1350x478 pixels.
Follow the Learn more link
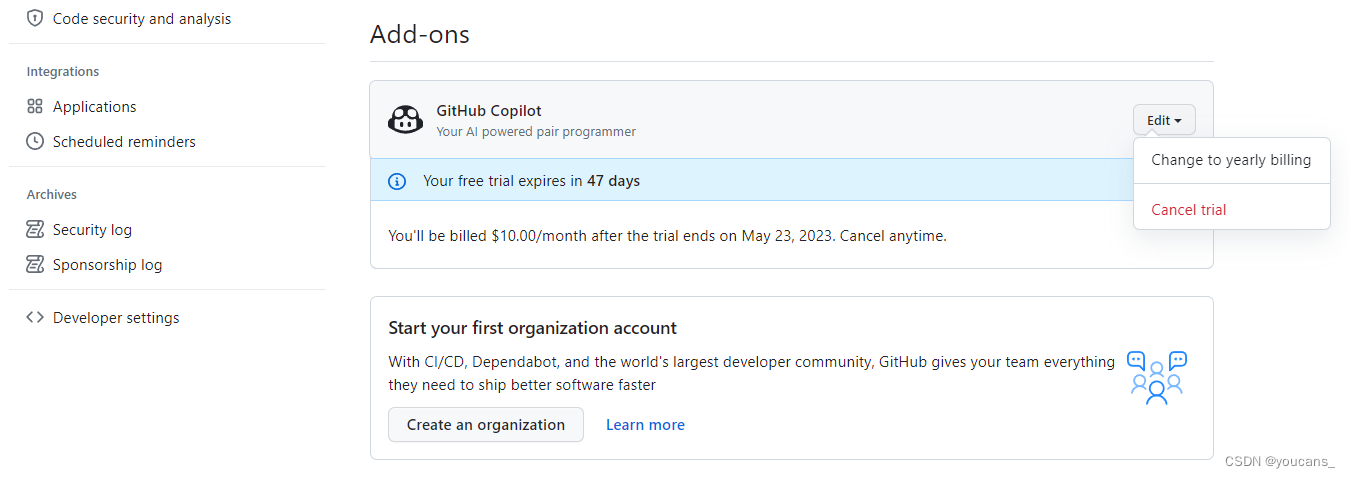pos(645,425)
